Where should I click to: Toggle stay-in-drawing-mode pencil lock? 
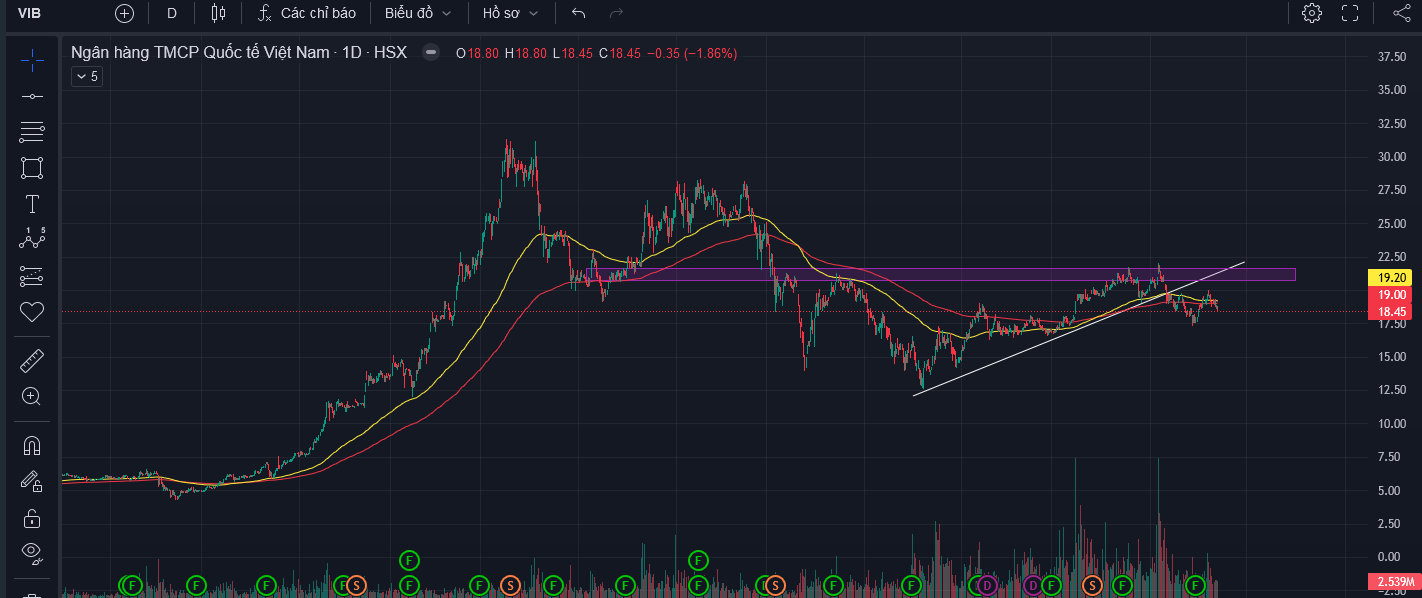click(x=32, y=481)
